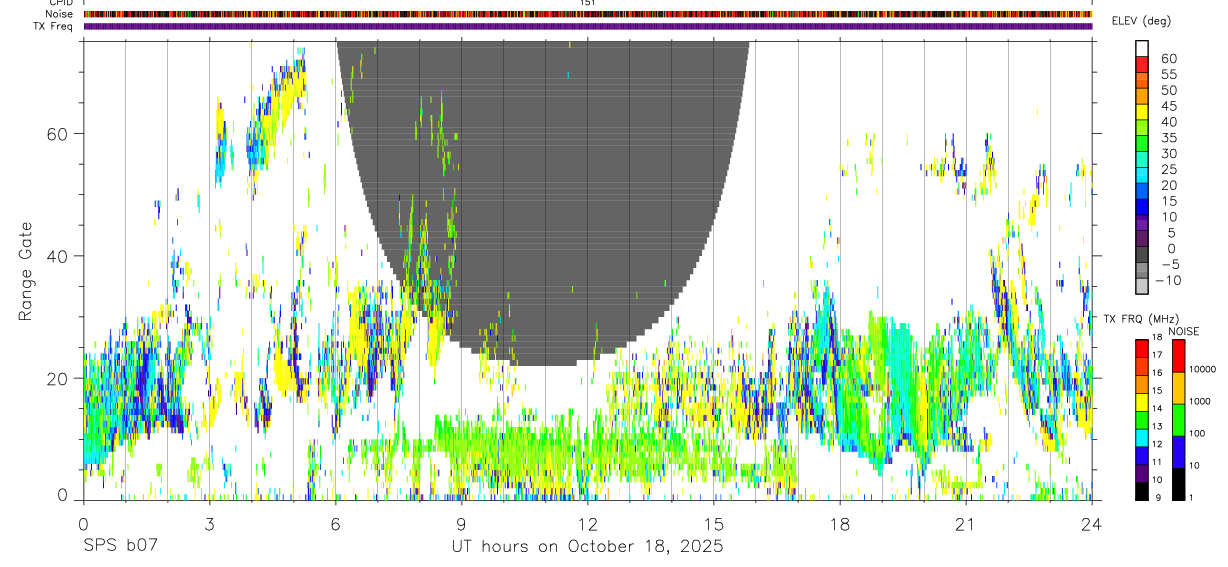1228x567 pixels.
Task: Click the red swatch in NOISE scale
Action: pos(1178,356)
